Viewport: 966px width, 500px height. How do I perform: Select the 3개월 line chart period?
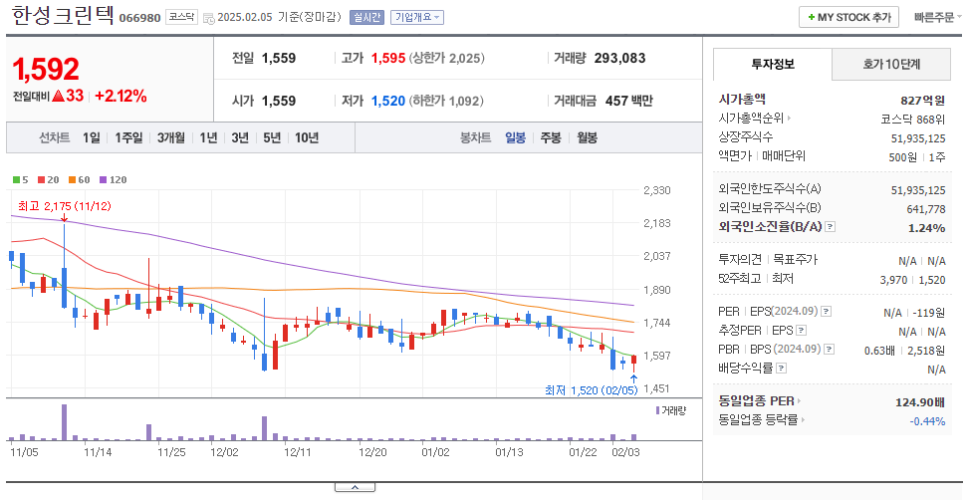point(171,137)
